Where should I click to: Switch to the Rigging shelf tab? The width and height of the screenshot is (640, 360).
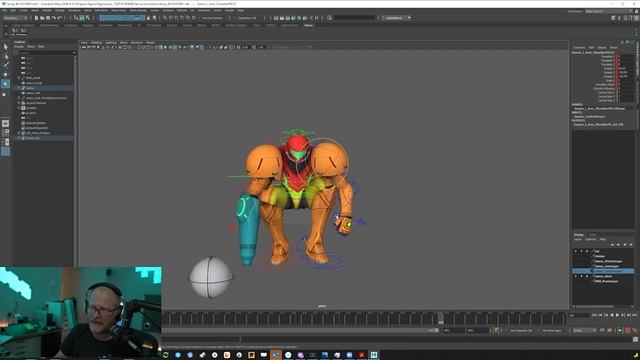(88, 25)
